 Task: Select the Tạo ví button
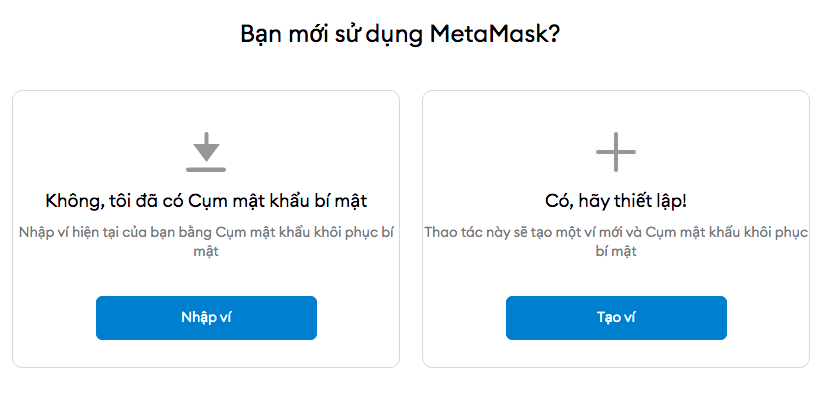coord(616,318)
